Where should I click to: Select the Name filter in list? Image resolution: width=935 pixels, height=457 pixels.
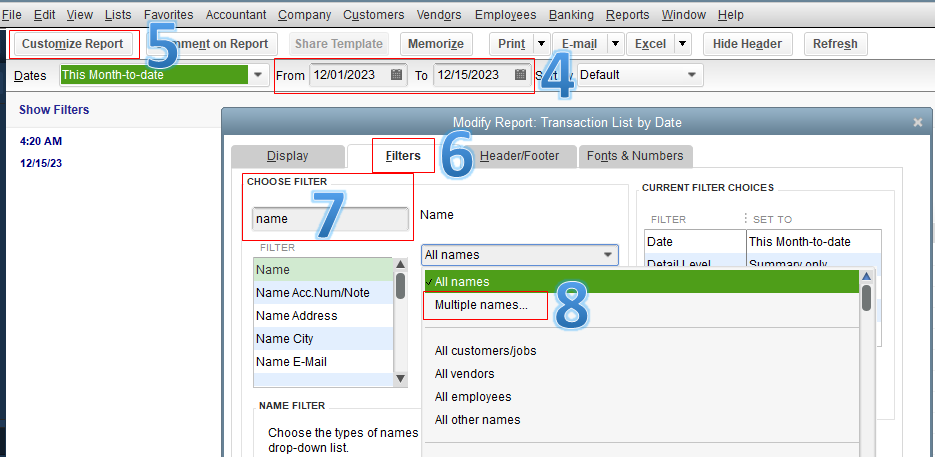[323, 270]
